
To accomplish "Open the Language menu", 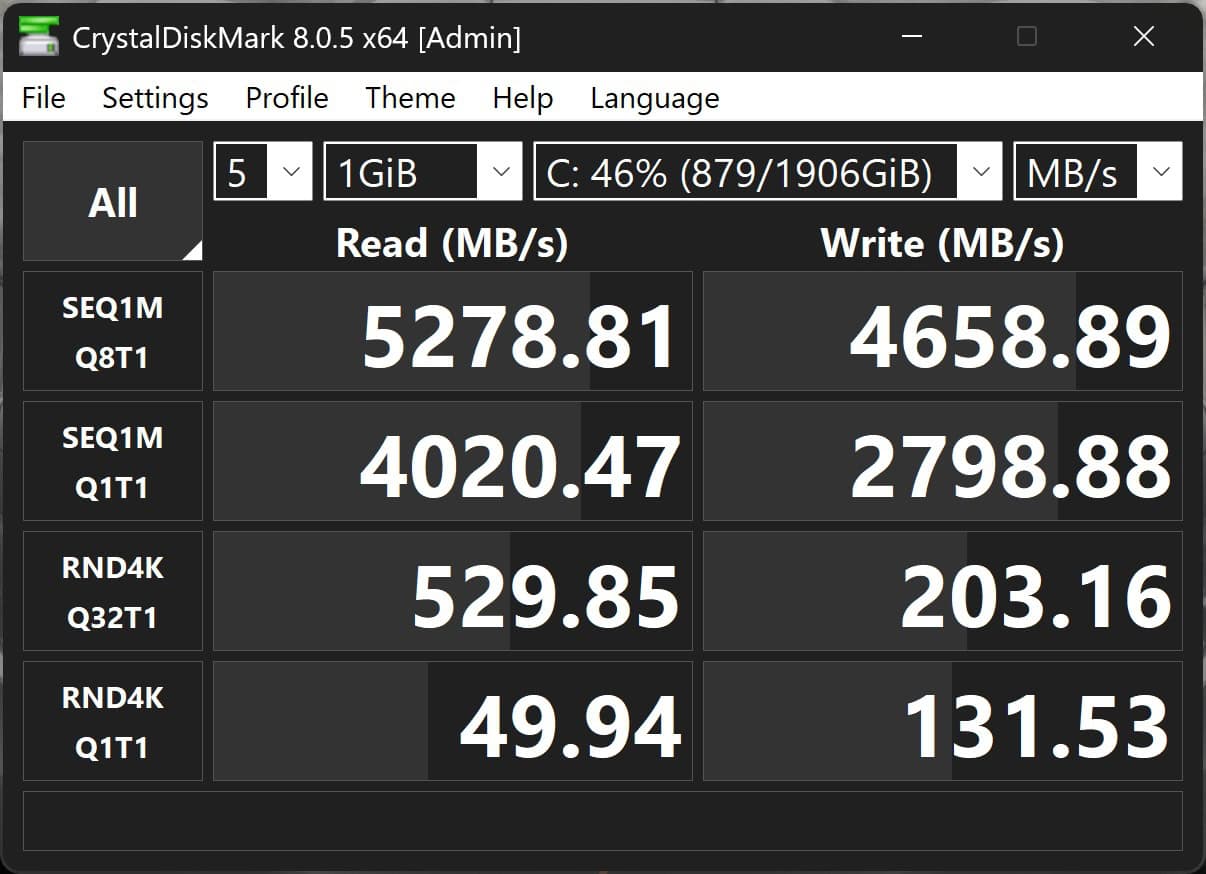I will pos(654,97).
